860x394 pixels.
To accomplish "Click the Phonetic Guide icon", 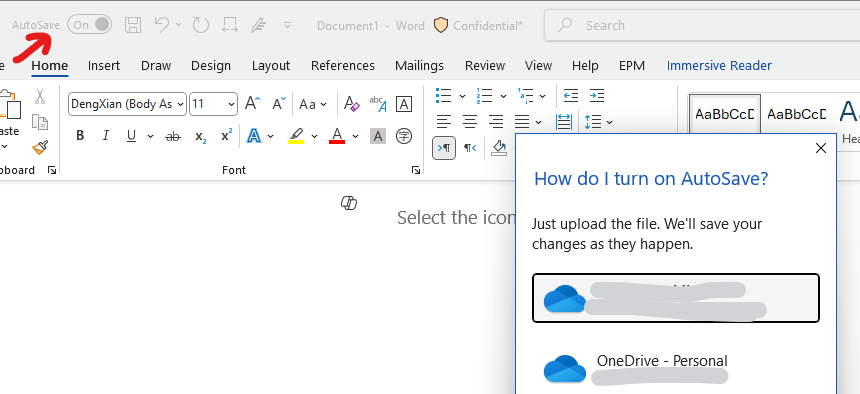I will coord(377,104).
